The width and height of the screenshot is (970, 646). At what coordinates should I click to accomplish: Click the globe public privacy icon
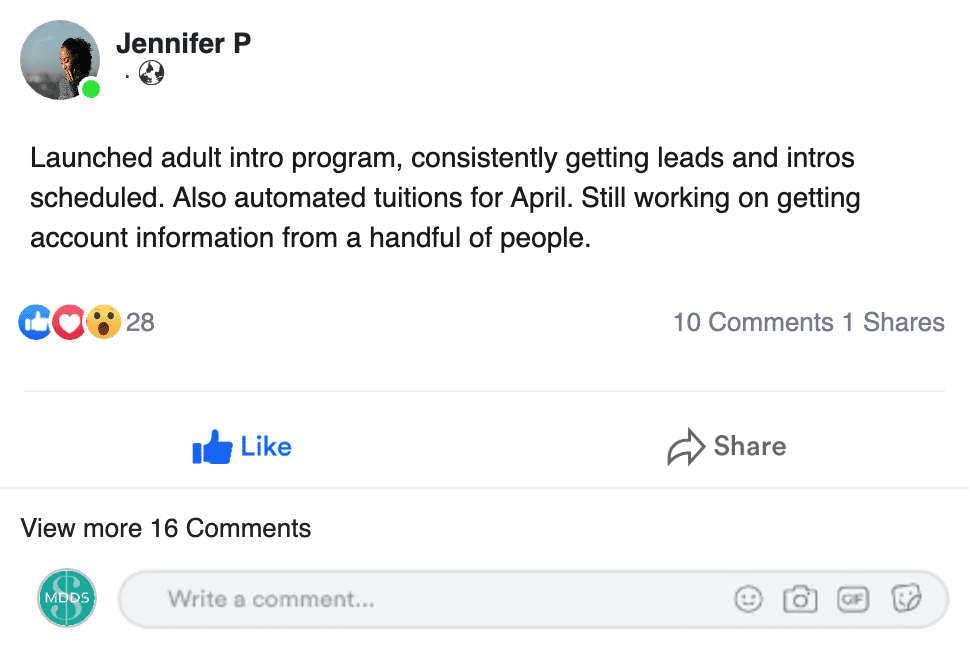(x=152, y=73)
